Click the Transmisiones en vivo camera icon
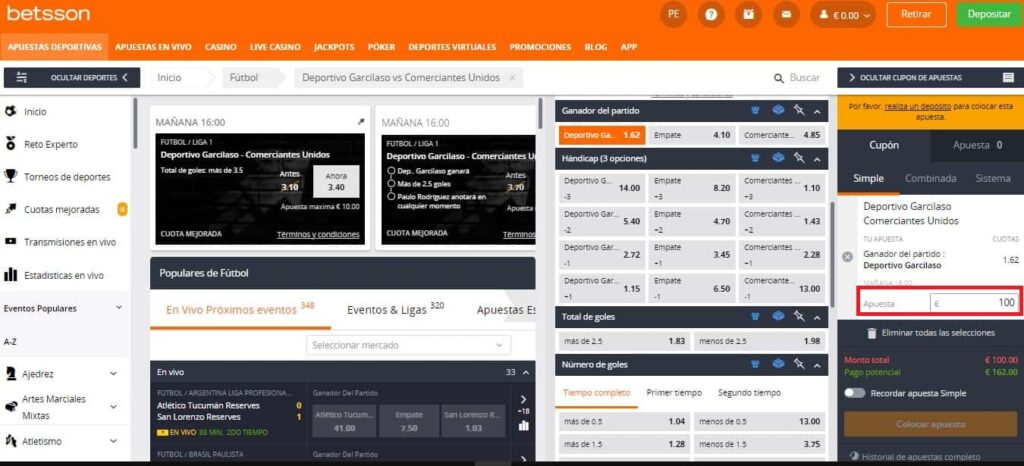The image size is (1024, 466). tap(10, 241)
